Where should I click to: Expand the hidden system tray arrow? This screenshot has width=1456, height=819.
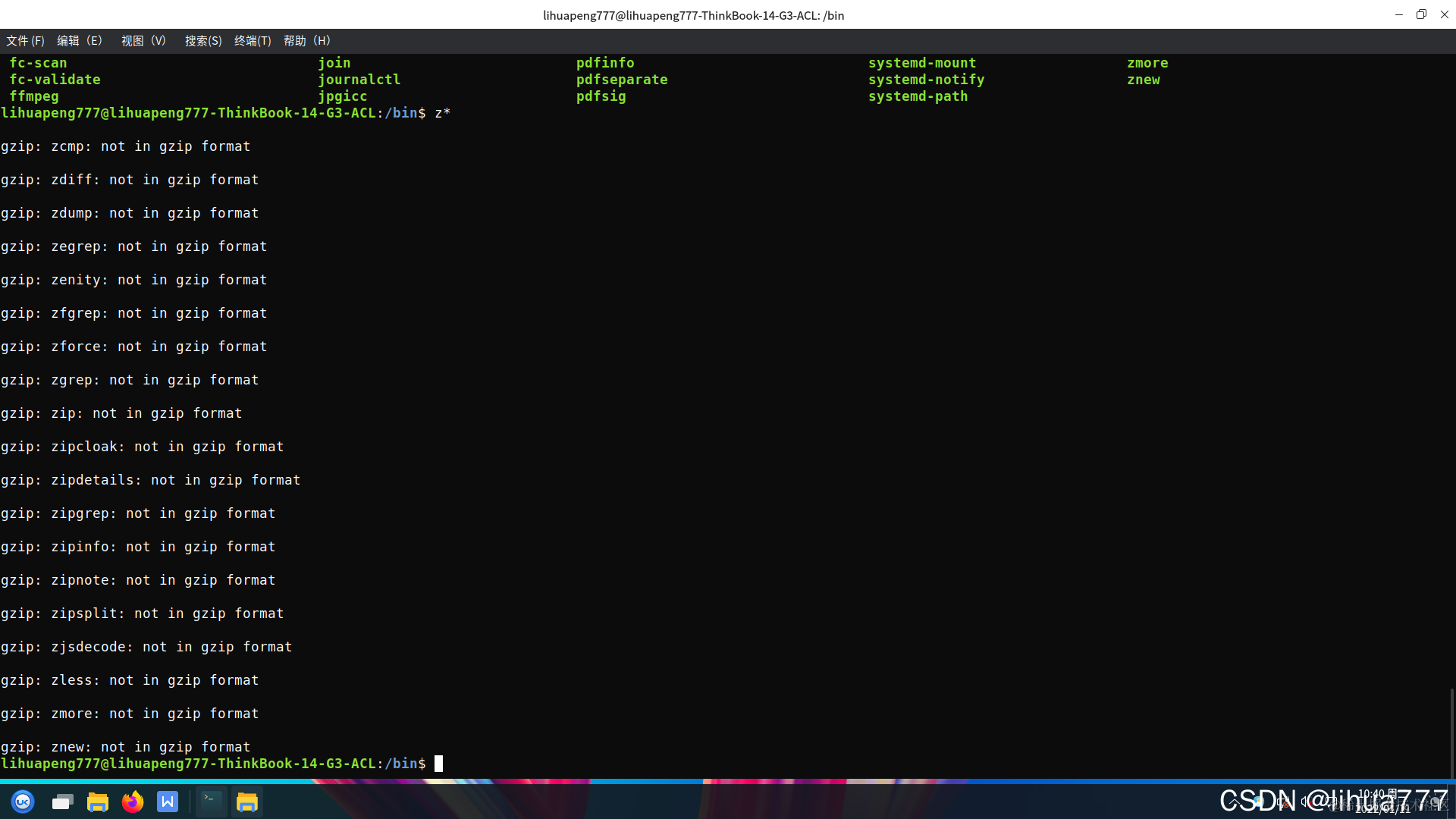coord(1234,802)
